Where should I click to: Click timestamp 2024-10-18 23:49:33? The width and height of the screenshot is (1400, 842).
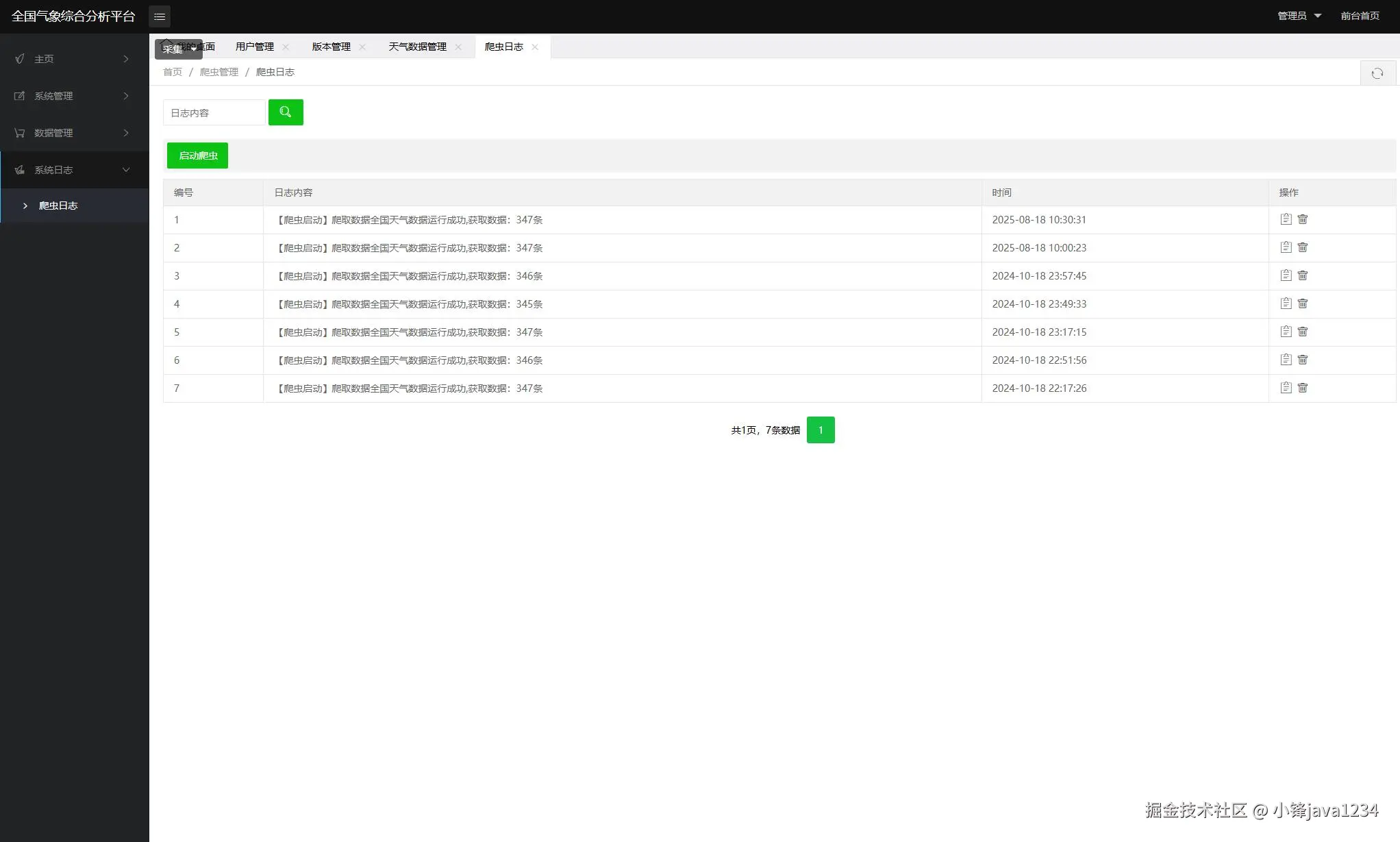(1039, 304)
